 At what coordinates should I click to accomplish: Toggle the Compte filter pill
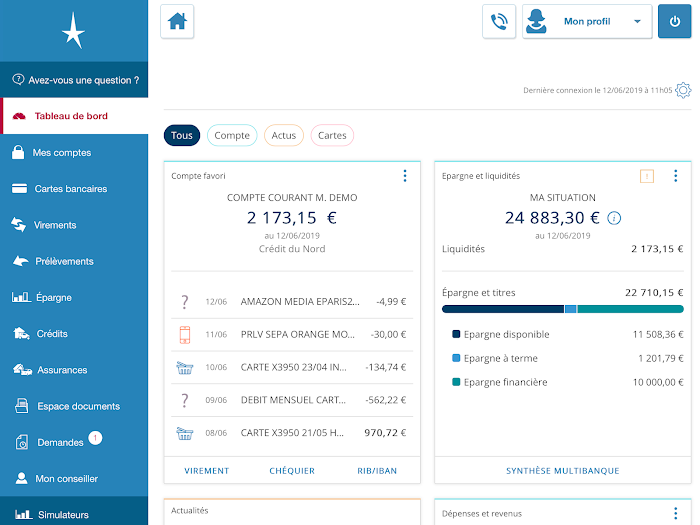click(x=232, y=135)
